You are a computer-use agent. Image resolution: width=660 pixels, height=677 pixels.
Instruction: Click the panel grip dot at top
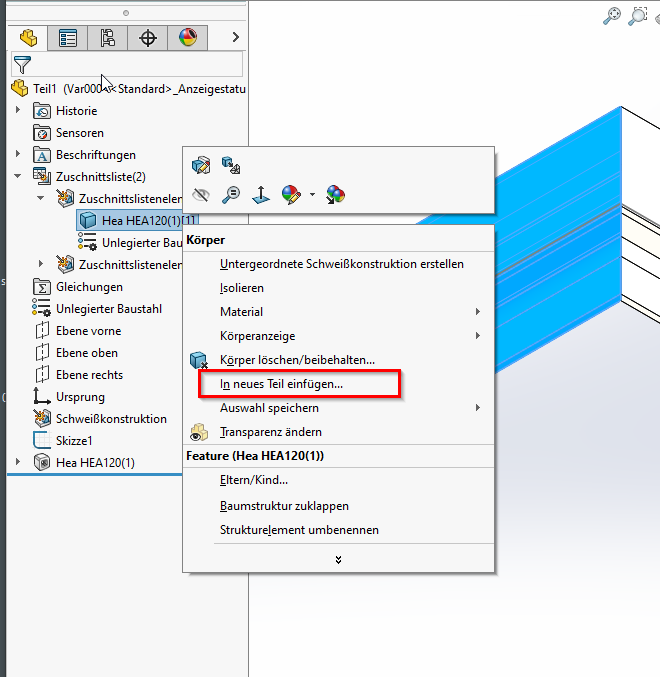[x=126, y=13]
